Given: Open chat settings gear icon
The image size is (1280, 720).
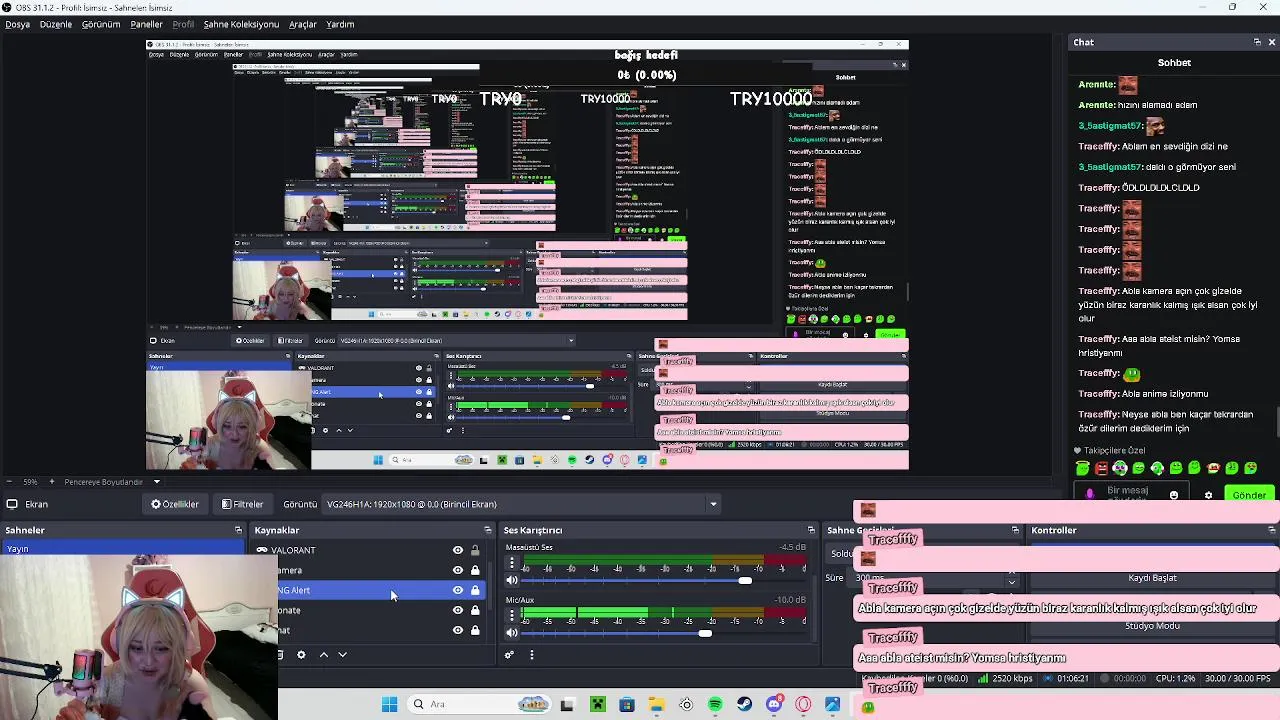Looking at the screenshot, I should [x=1208, y=495].
